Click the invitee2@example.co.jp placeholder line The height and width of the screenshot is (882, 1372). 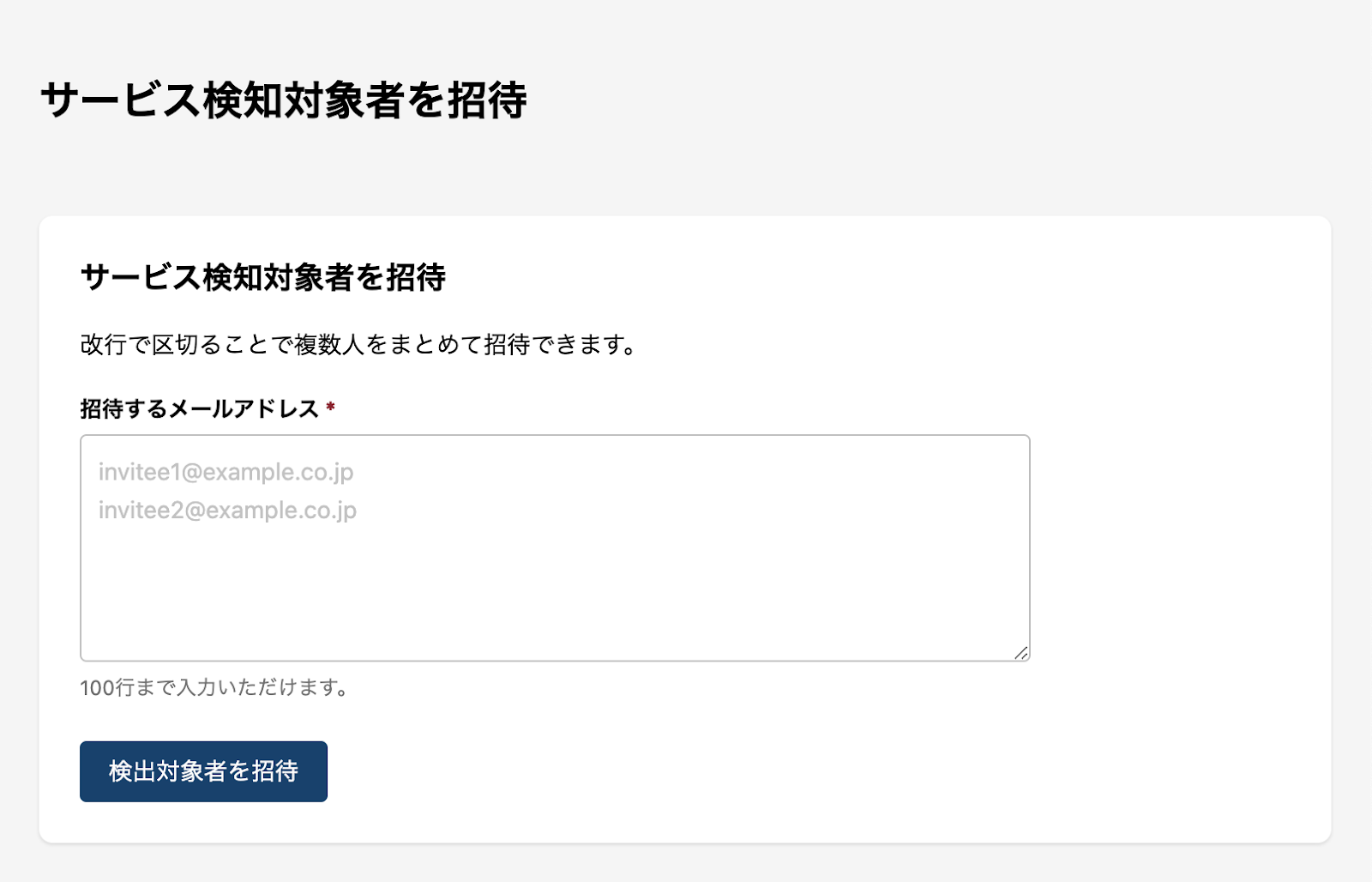(227, 510)
